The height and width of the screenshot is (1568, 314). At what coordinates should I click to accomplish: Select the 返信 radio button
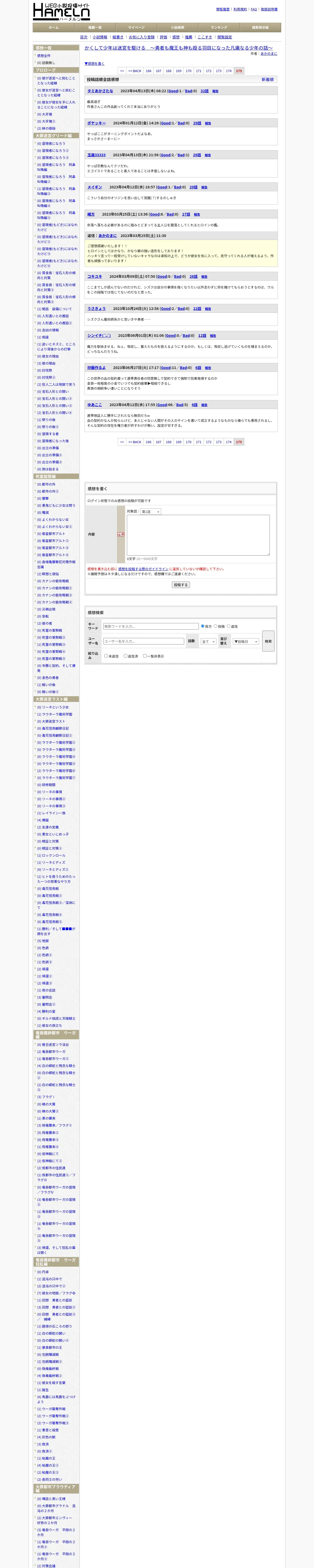point(229,626)
